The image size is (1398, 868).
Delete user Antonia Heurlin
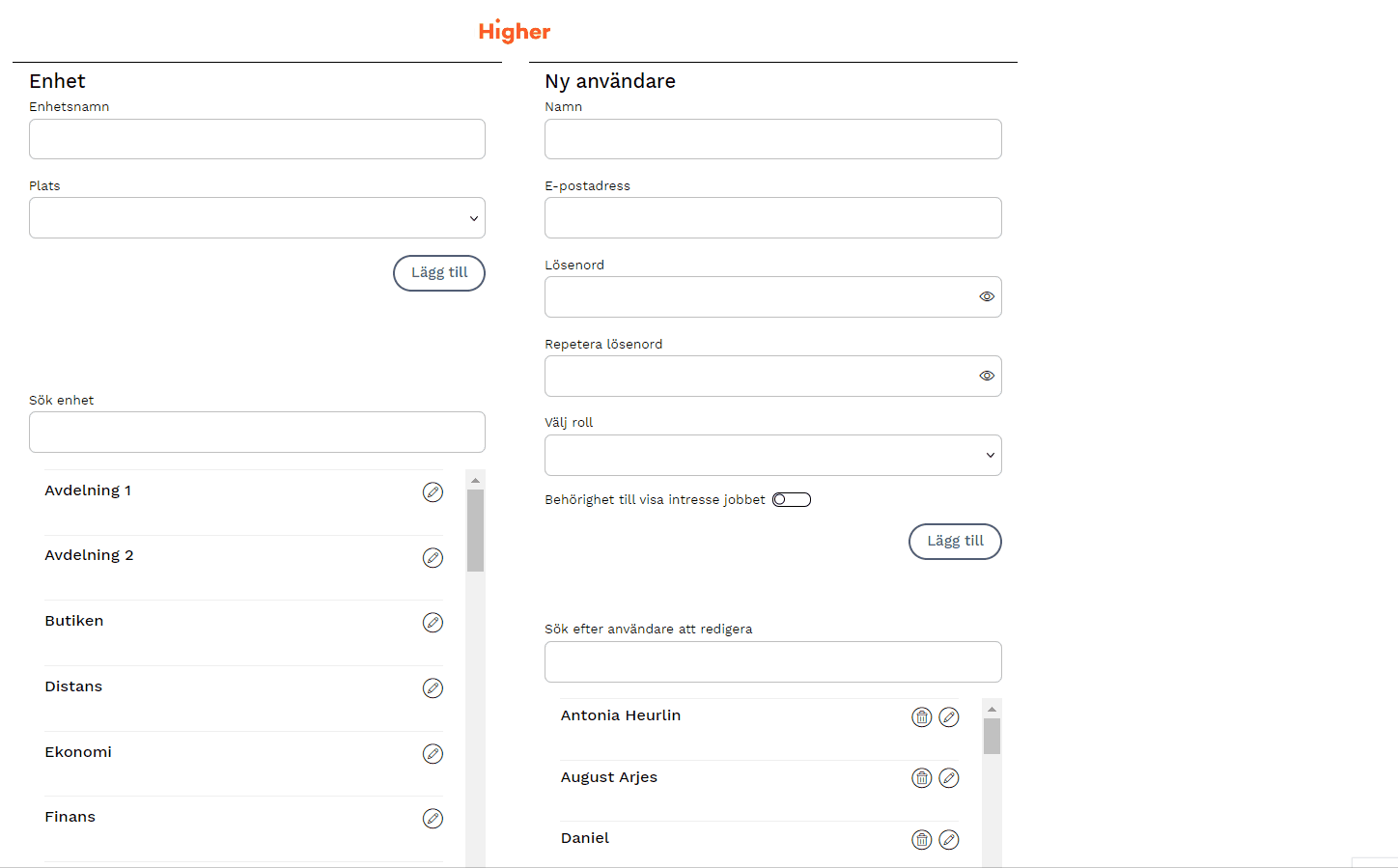[922, 717]
